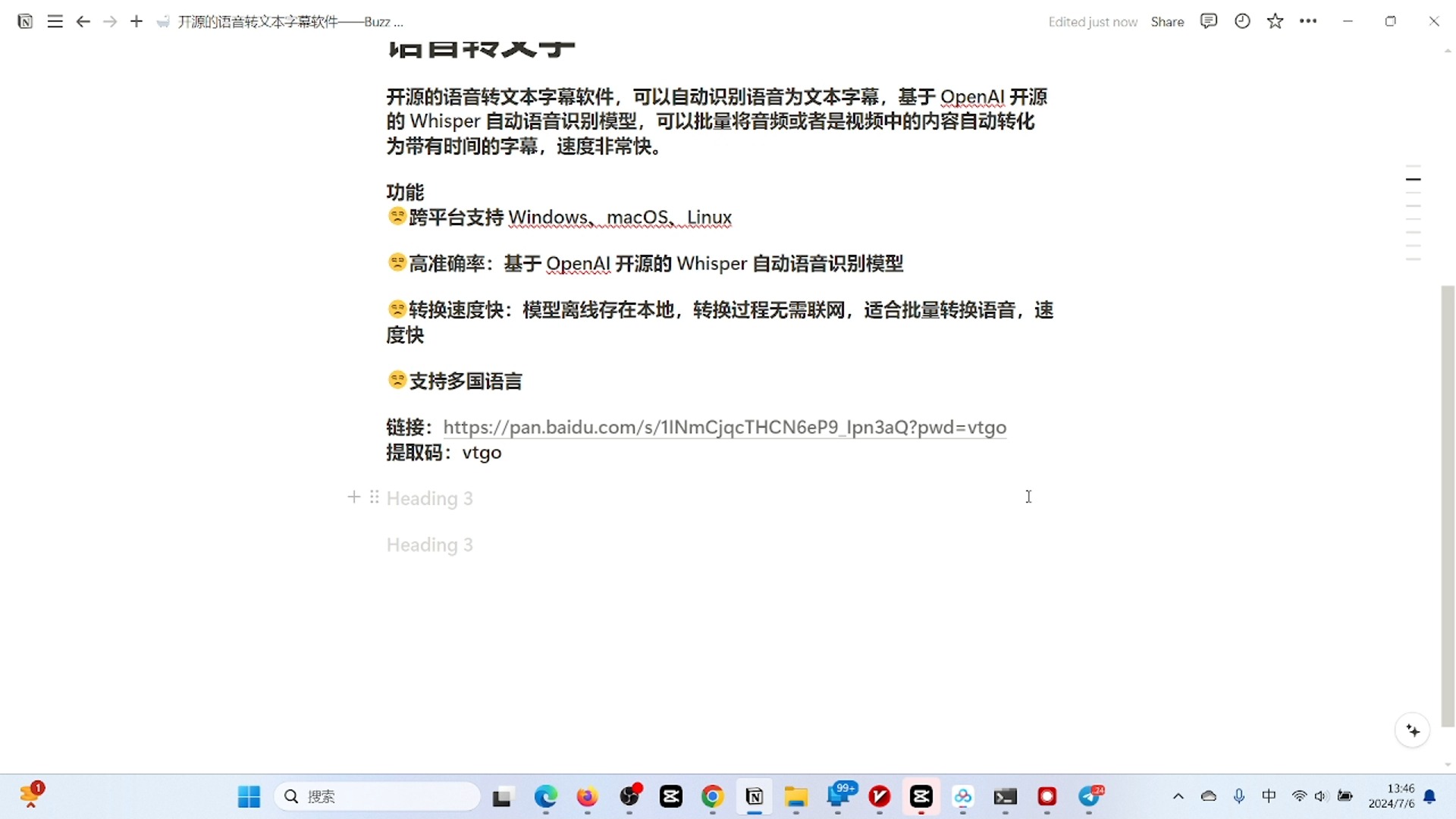Click the 支持多国语言 bullet text
This screenshot has width=1456, height=819.
click(466, 381)
